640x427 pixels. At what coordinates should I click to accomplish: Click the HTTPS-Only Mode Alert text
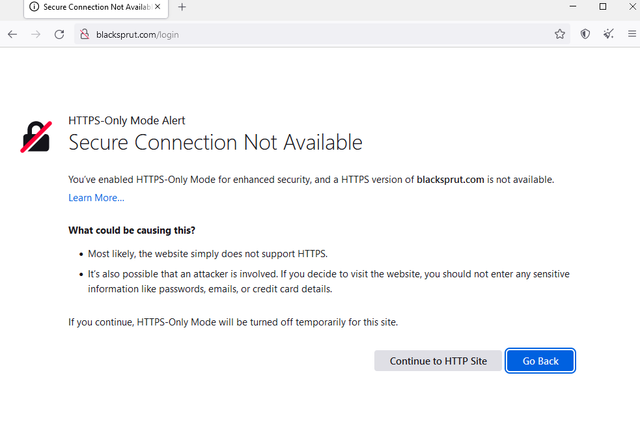[x=127, y=121]
